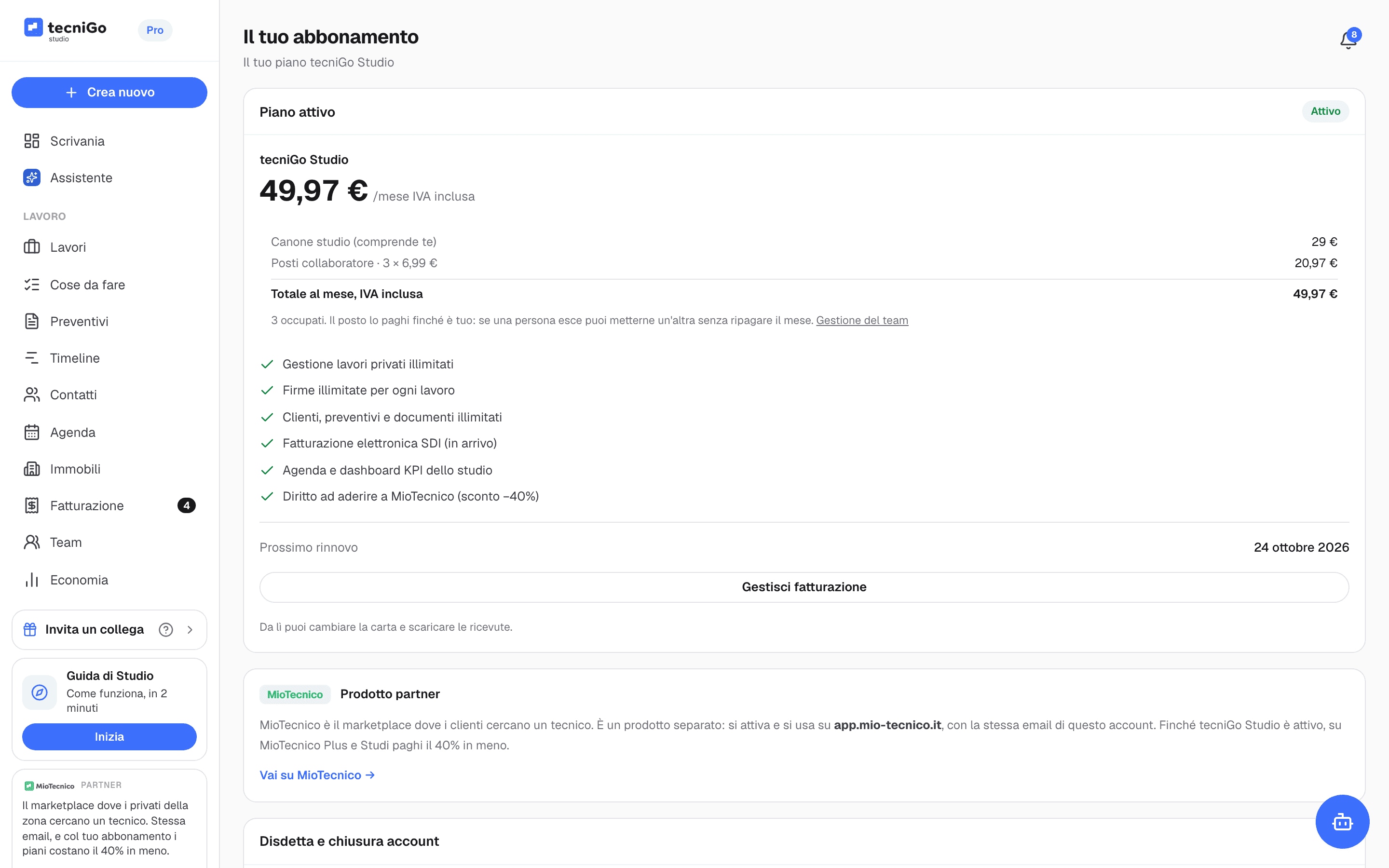Click the Lavori briefcase icon
The height and width of the screenshot is (868, 1389).
tap(31, 247)
